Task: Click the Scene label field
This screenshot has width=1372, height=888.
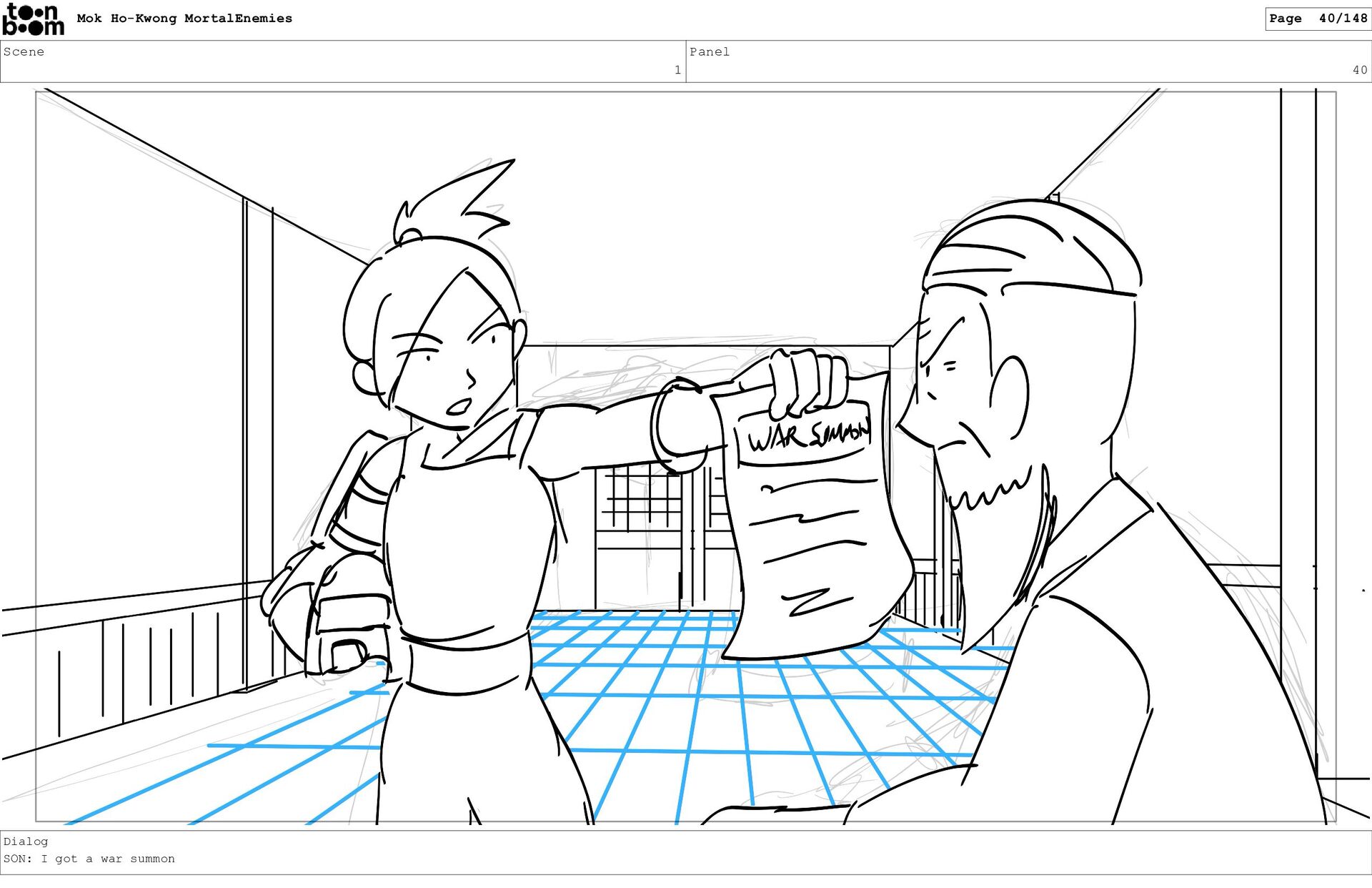Action: point(24,51)
